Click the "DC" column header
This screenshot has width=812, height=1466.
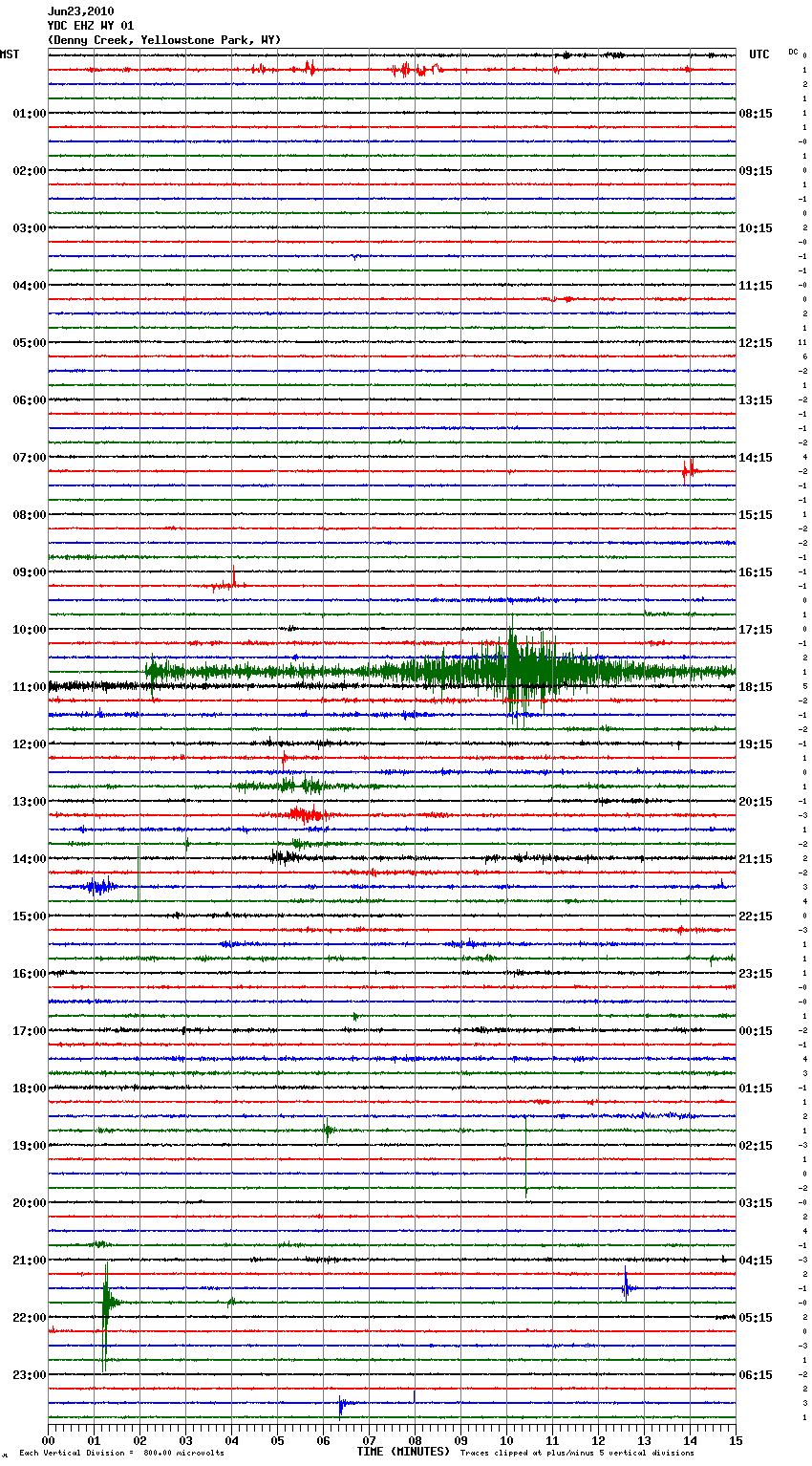coord(793,52)
